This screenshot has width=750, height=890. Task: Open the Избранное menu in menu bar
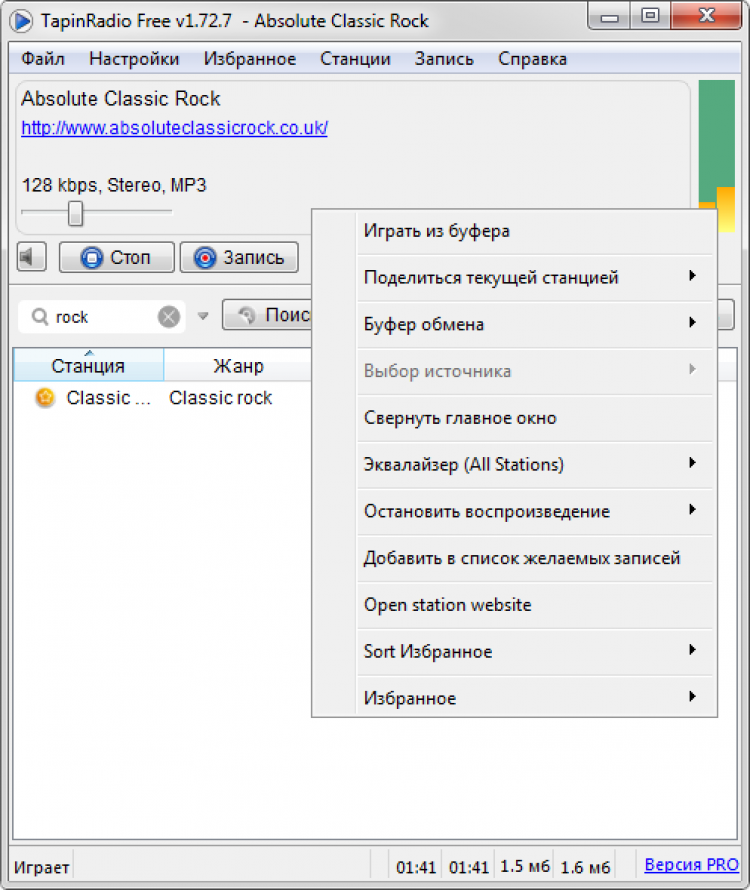250,59
